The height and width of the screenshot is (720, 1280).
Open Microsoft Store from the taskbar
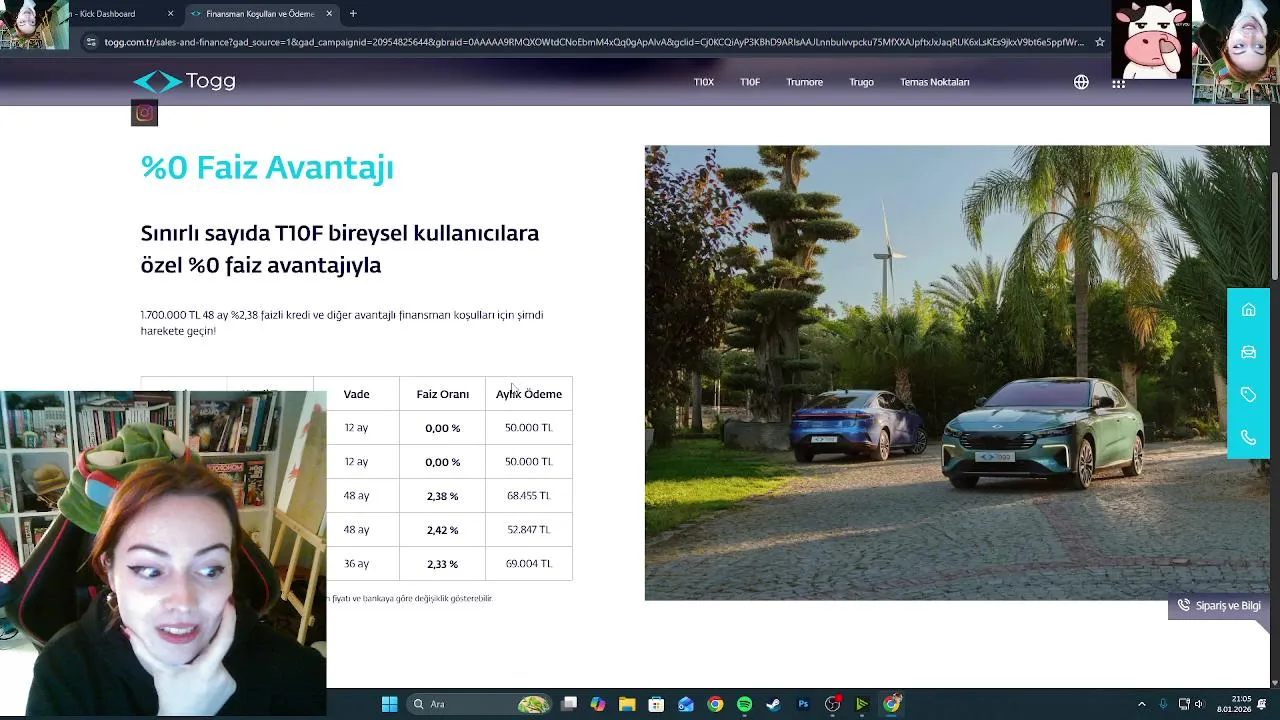pos(656,704)
